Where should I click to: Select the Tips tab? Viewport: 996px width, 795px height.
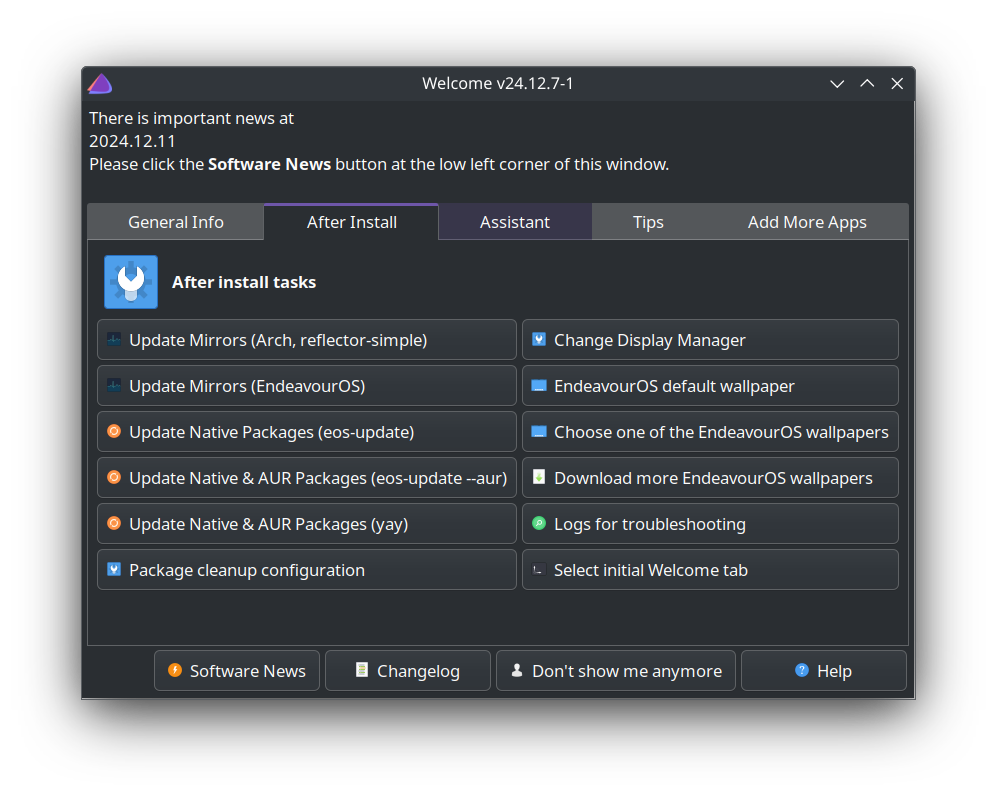point(648,222)
